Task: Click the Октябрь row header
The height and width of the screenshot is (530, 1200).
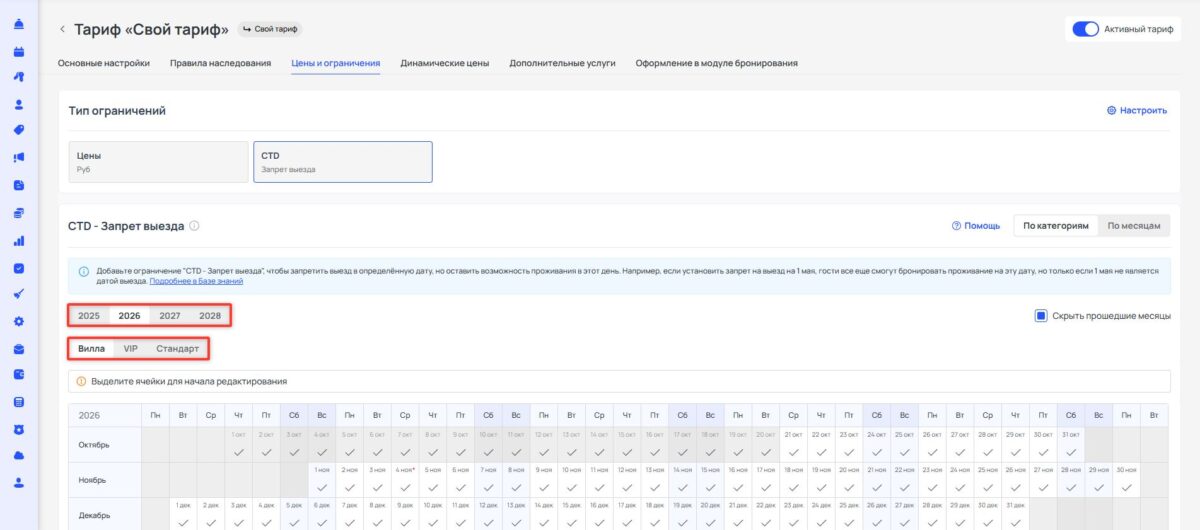Action: click(x=105, y=445)
